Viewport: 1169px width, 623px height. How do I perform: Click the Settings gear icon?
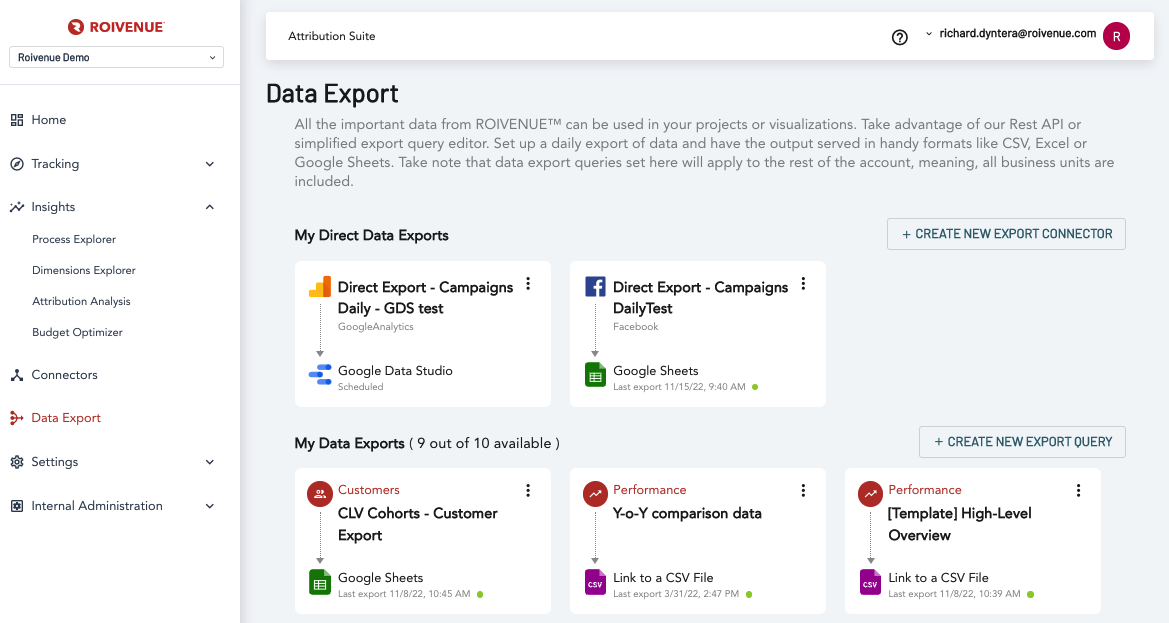(16, 462)
